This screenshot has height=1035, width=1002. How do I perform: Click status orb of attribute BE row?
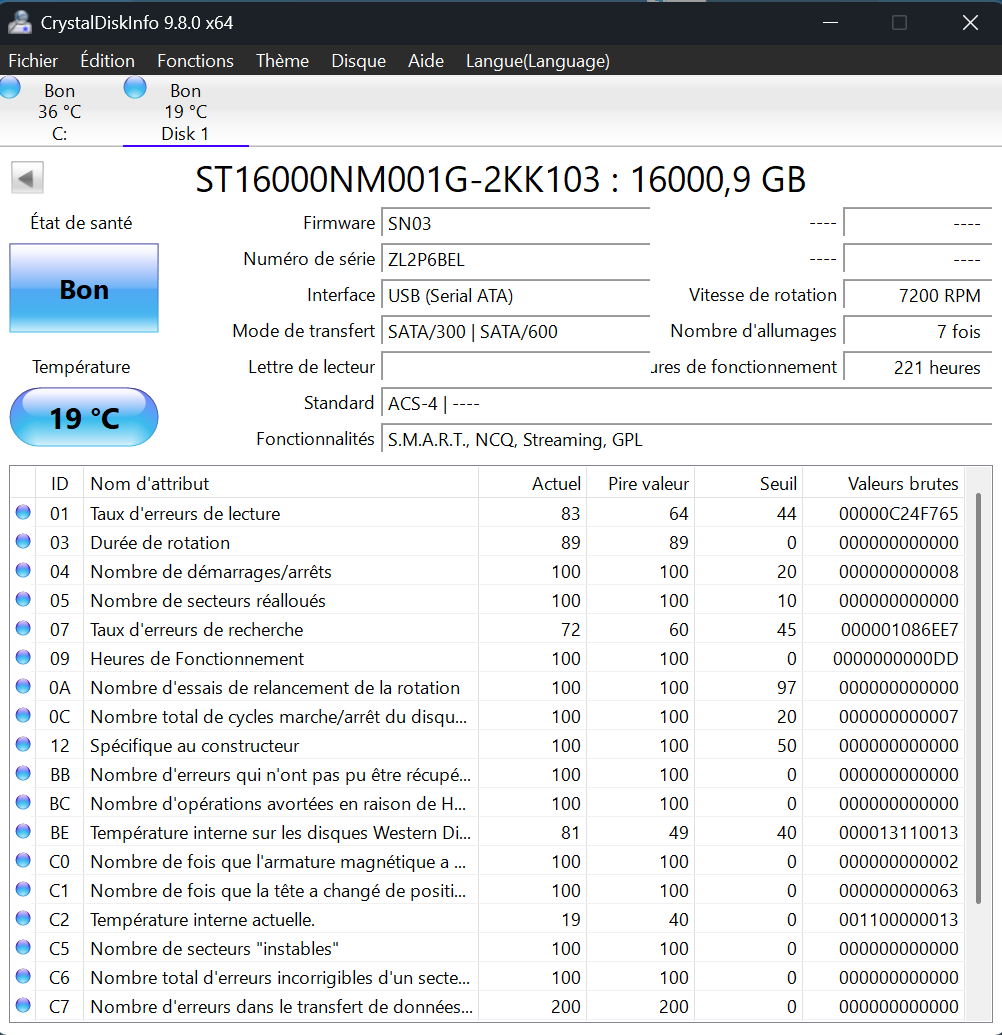tap(23, 832)
